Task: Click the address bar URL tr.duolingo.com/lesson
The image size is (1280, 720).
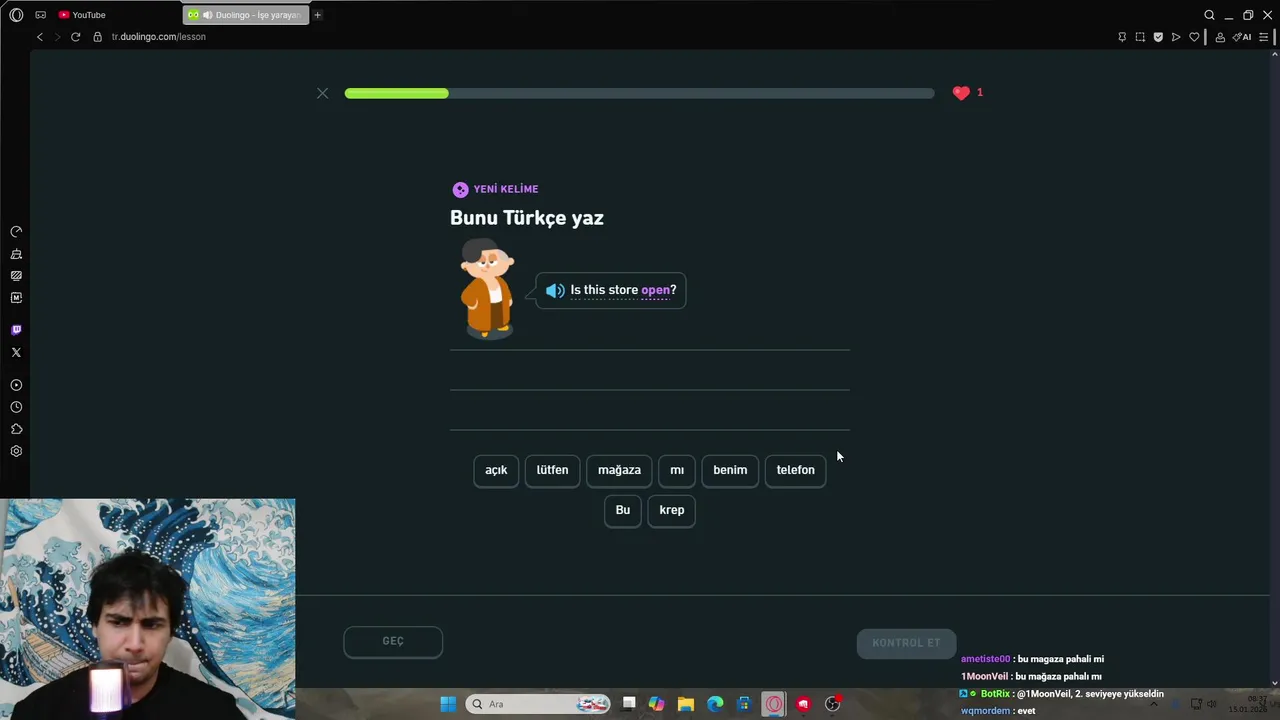Action: 158,37
